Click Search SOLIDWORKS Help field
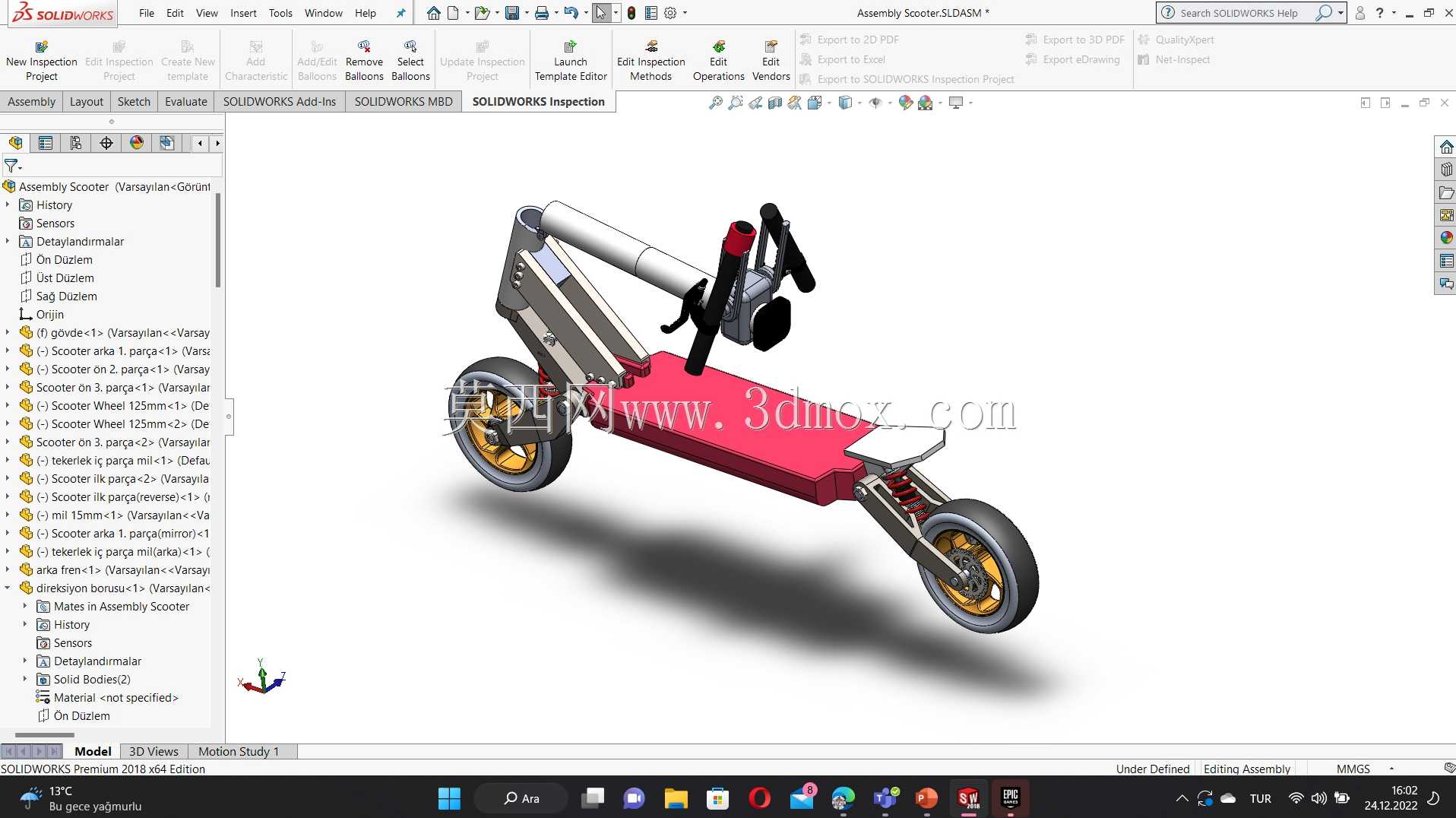 coord(1246,13)
